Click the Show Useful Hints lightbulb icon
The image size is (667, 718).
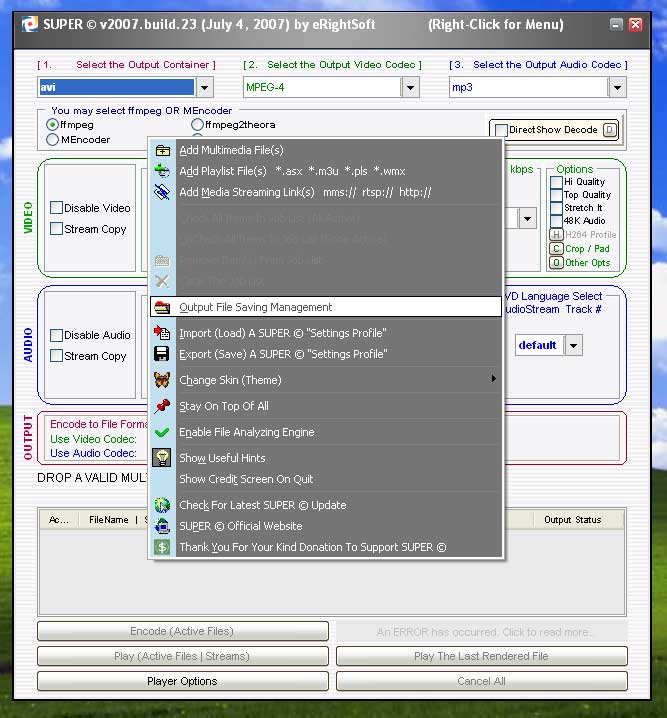[162, 458]
